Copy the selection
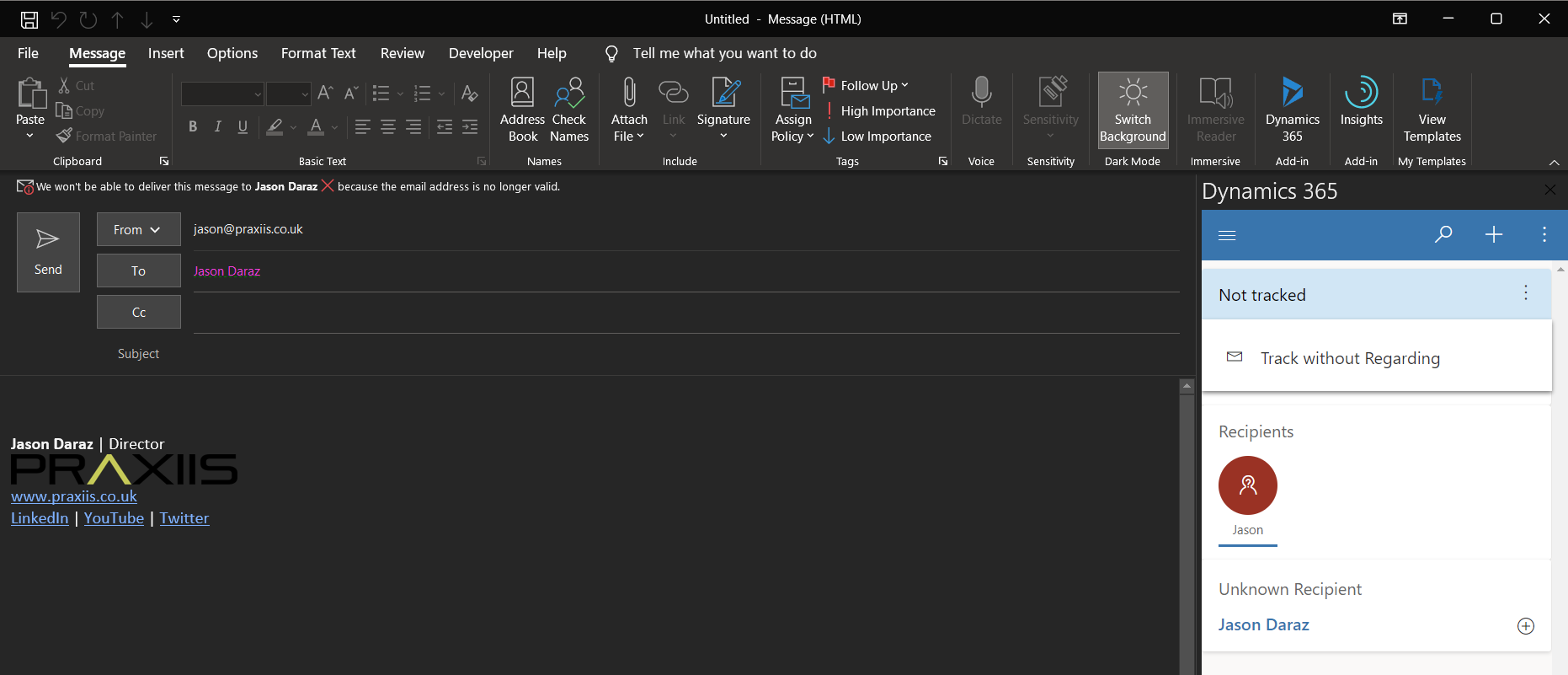Screen dimensions: 1568x675 coord(80,111)
